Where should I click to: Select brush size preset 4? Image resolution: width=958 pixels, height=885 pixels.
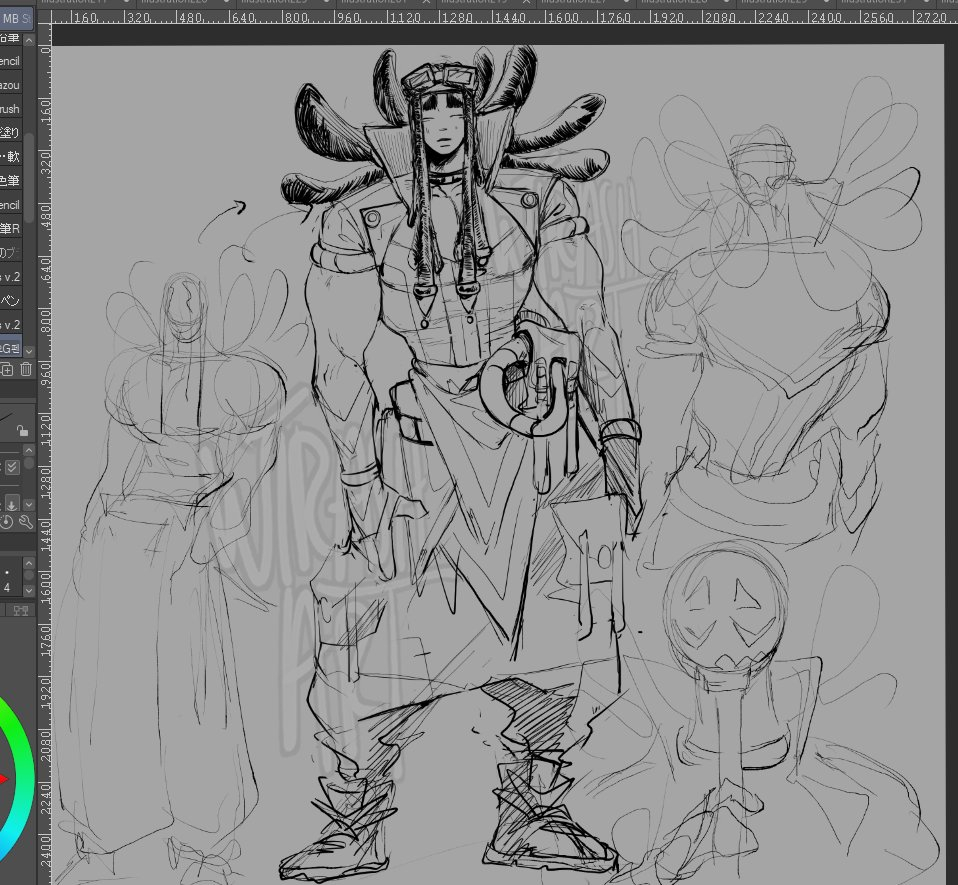click(7, 587)
